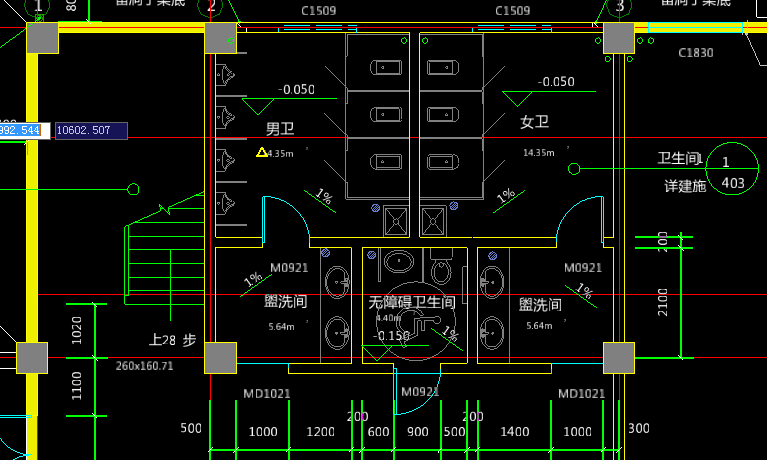The image size is (767, 460).
Task: Click the green circle on the 卫生间1 leader line
Action: (x=574, y=169)
